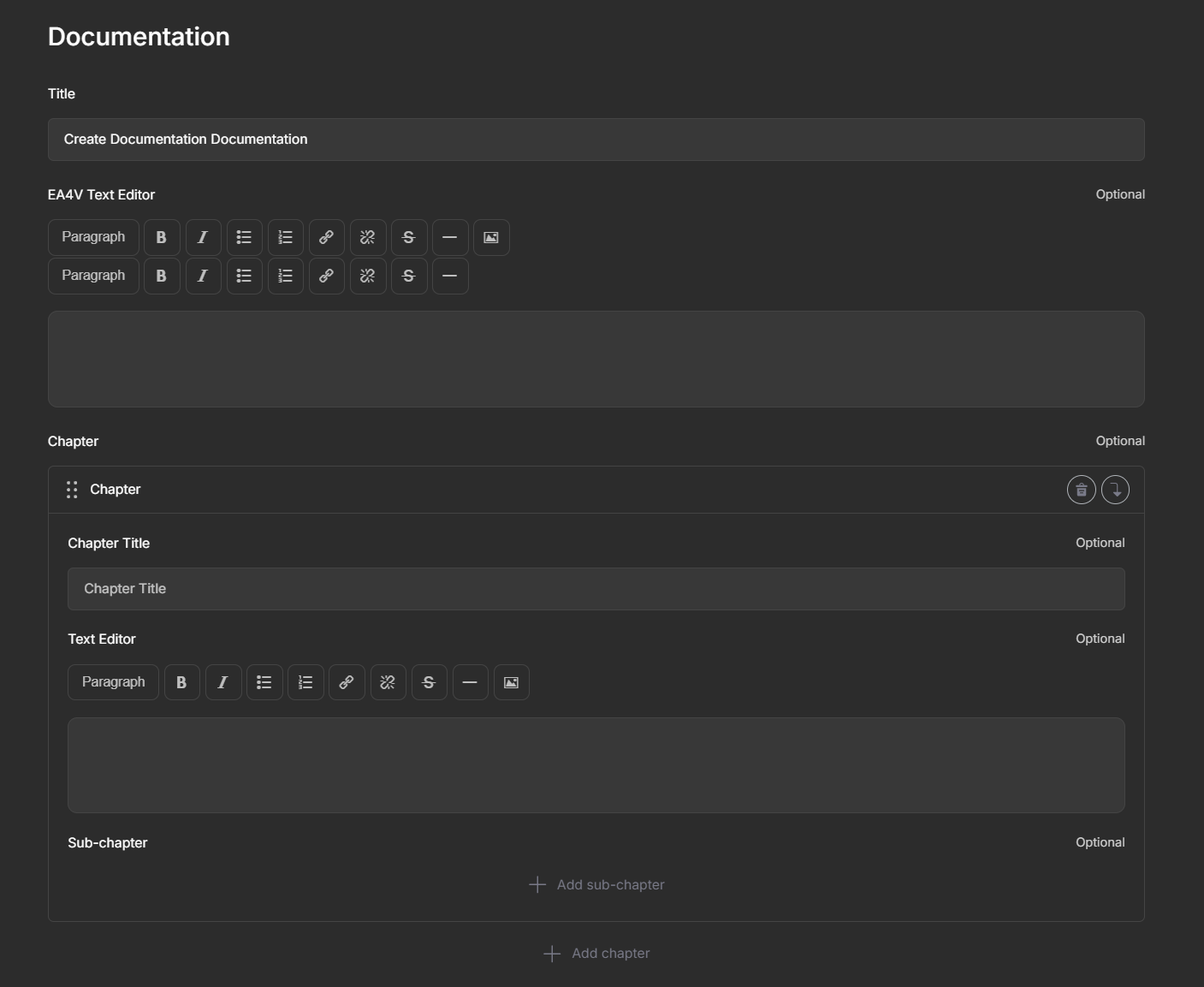Insert image in the chapter Text Editor toolbar
Screen dimensions: 1204x987
pos(511,682)
